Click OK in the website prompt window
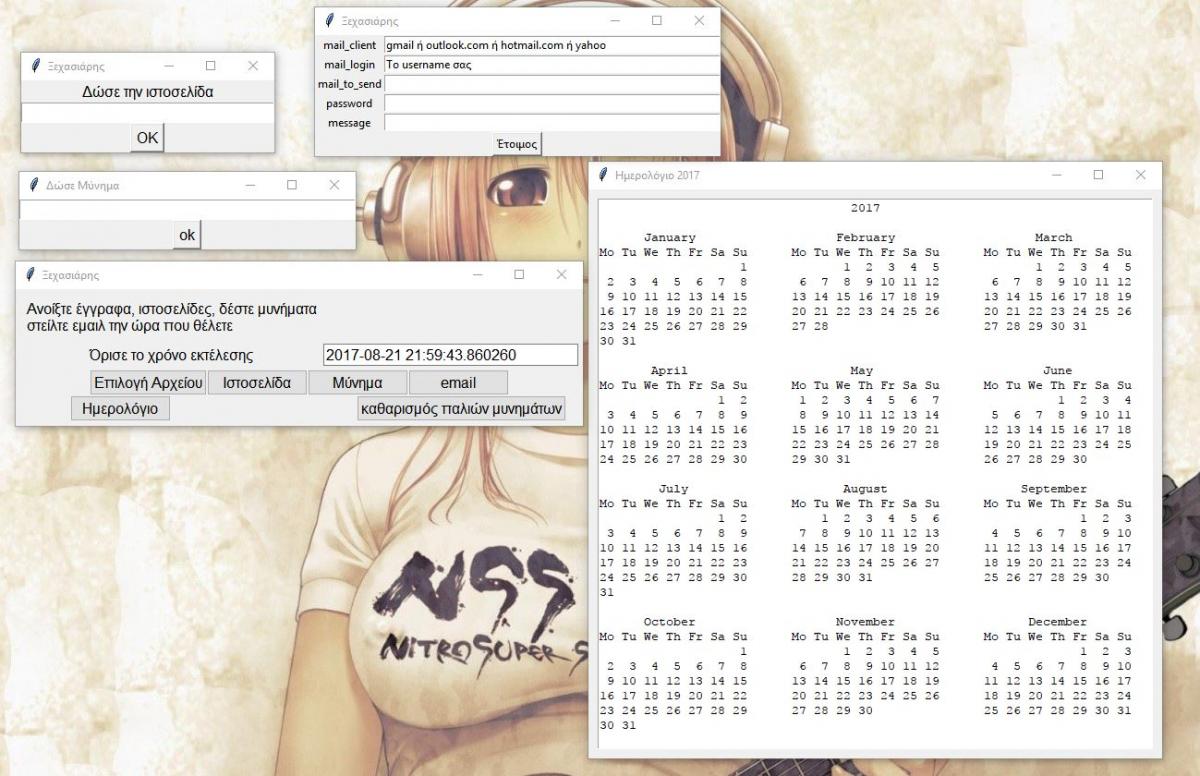The width and height of the screenshot is (1200, 776). click(x=147, y=138)
